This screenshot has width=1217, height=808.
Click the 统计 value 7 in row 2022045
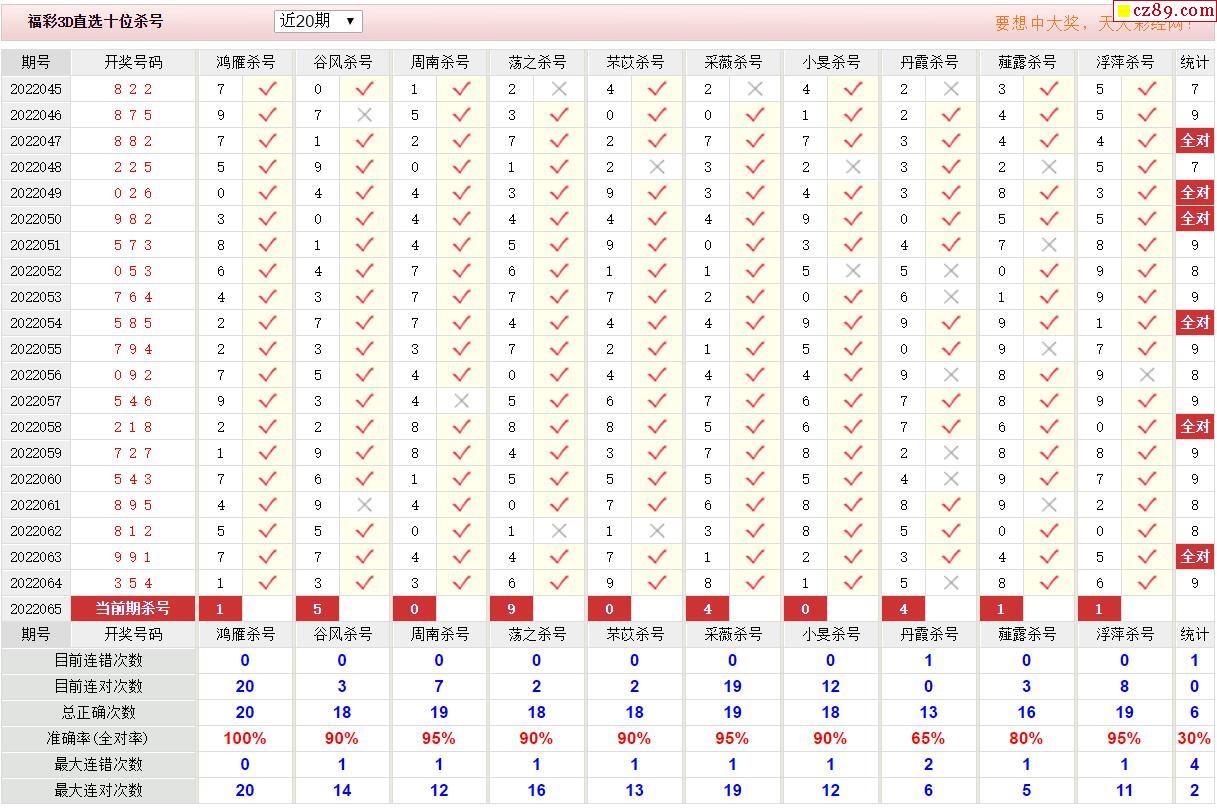[x=1194, y=89]
